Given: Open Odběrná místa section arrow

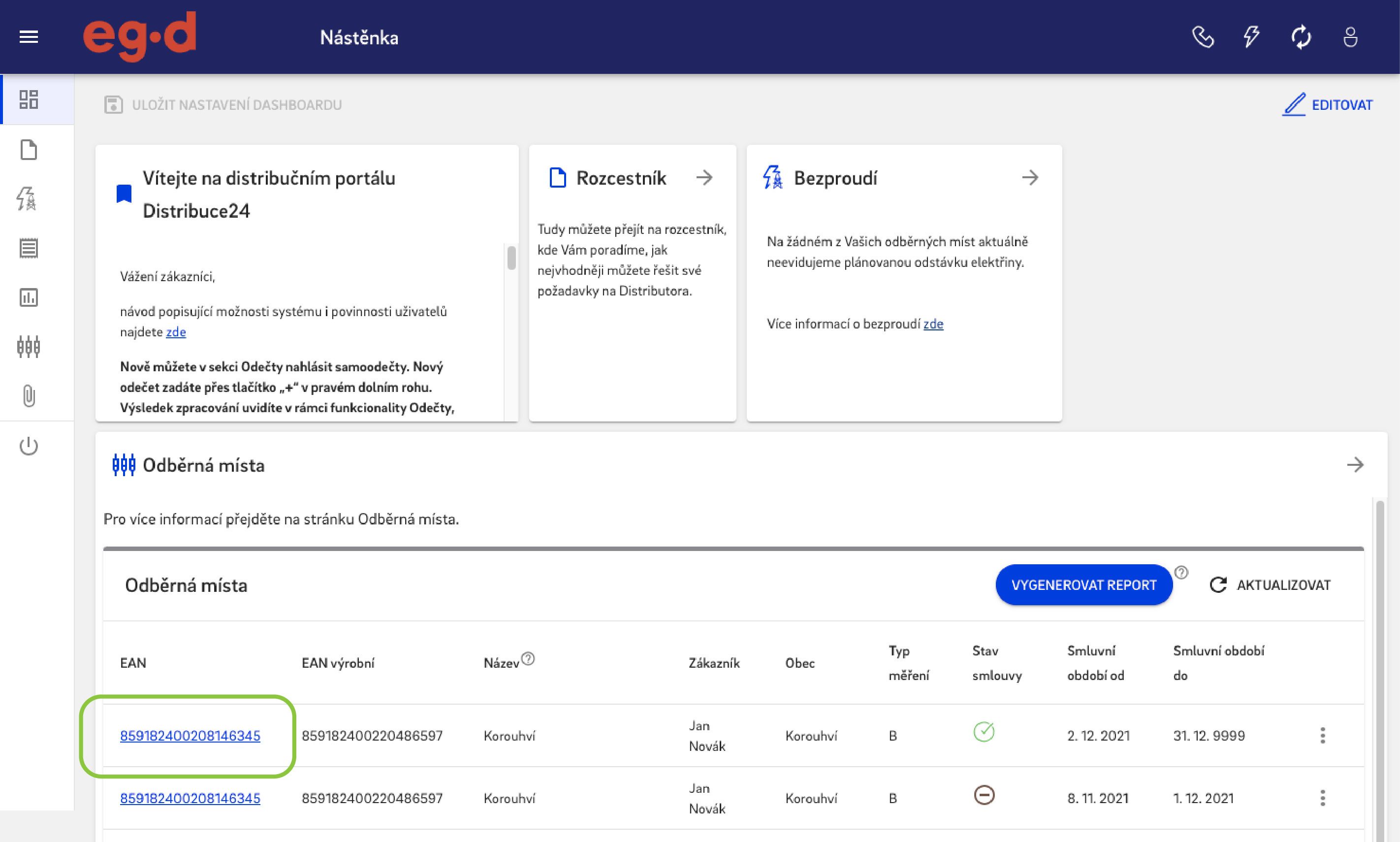Looking at the screenshot, I should [1355, 465].
